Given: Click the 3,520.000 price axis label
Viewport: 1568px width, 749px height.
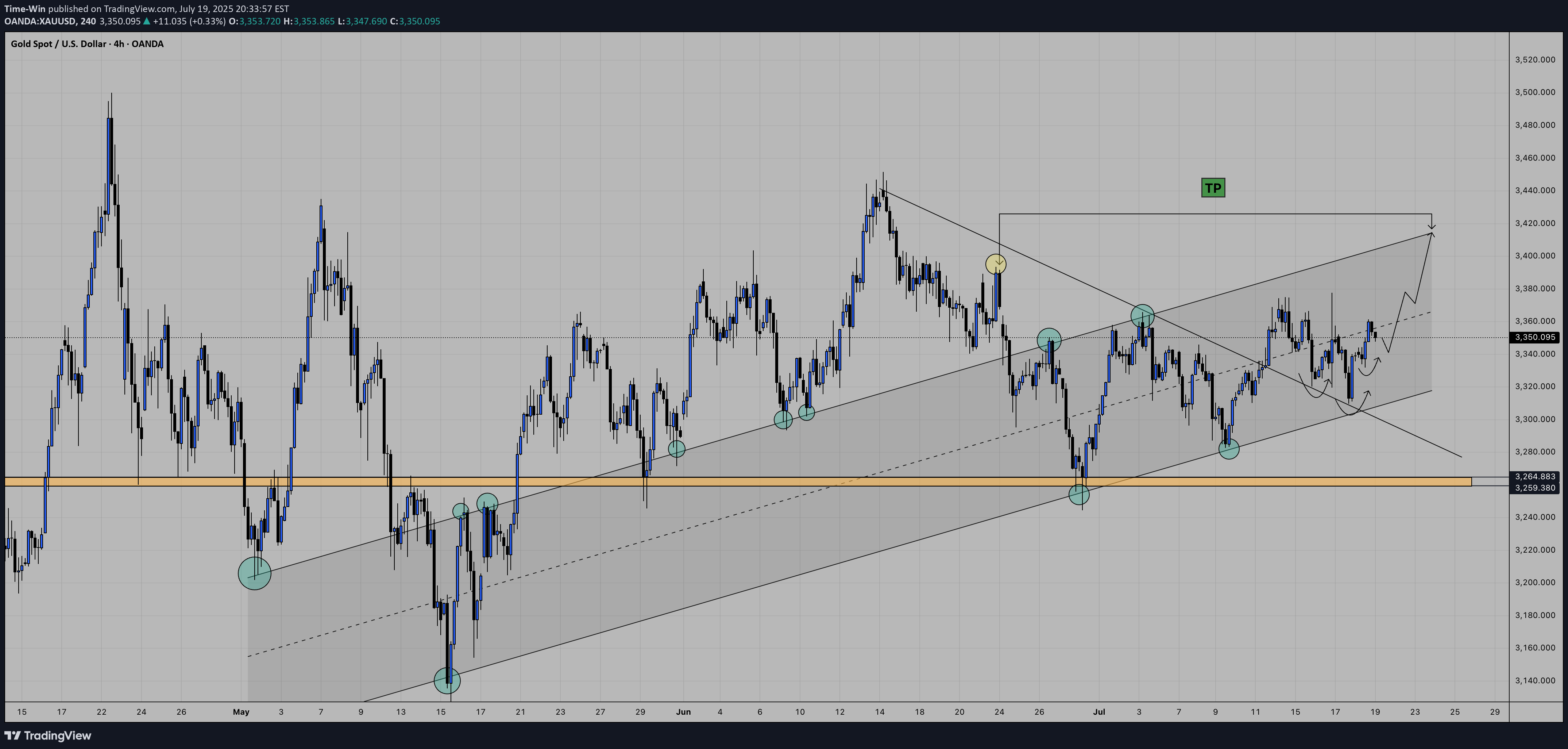Looking at the screenshot, I should [1534, 59].
